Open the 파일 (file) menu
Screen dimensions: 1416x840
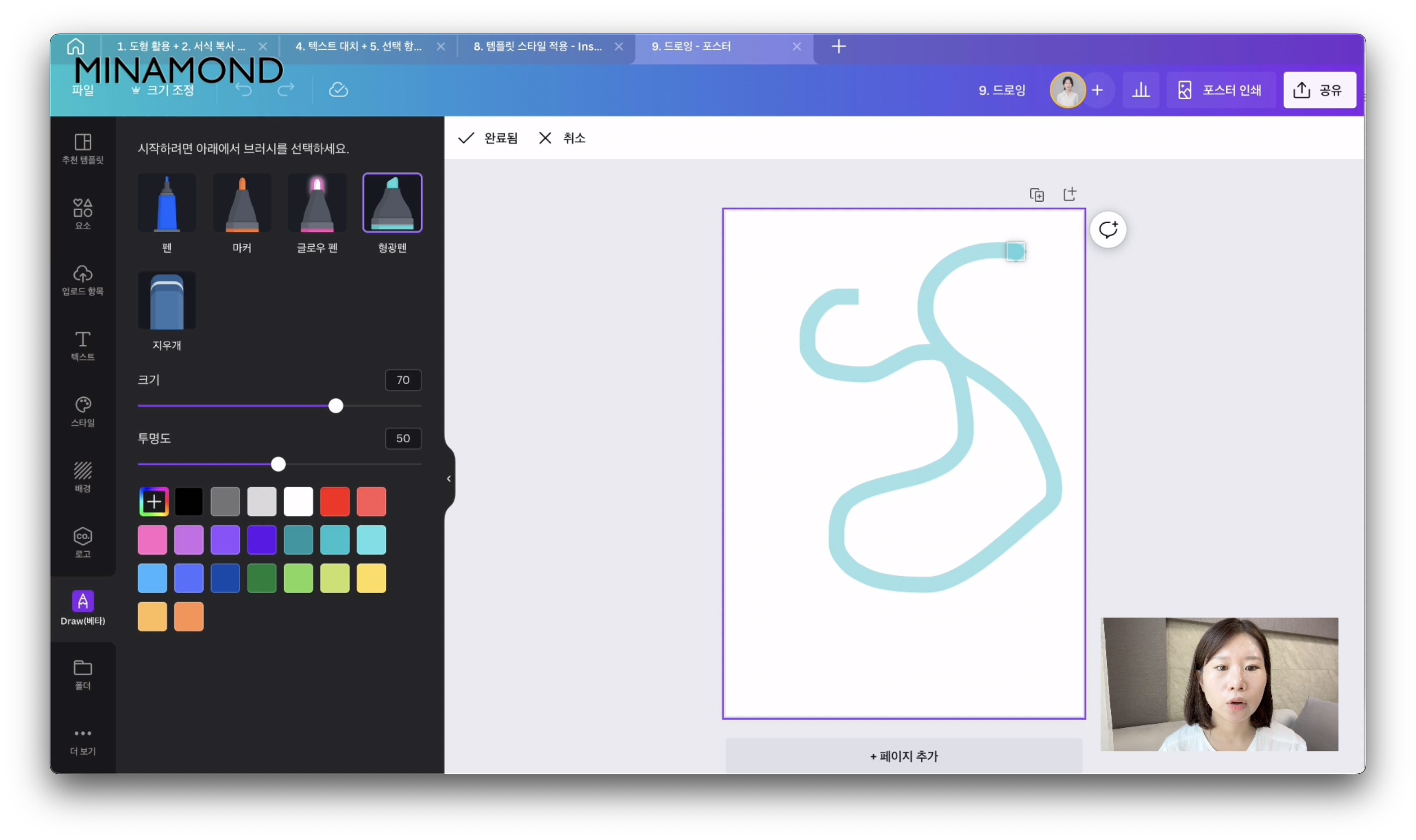[x=83, y=90]
